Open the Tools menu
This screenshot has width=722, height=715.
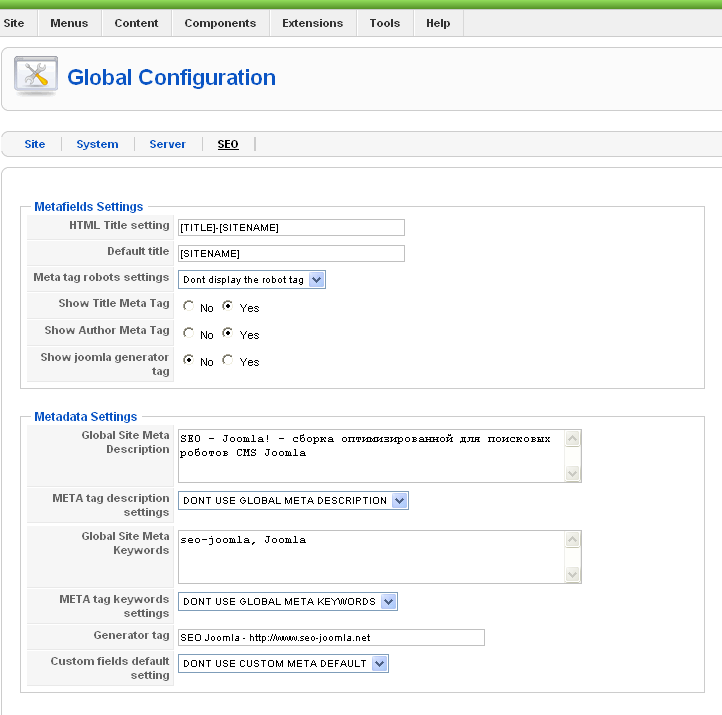(x=384, y=23)
